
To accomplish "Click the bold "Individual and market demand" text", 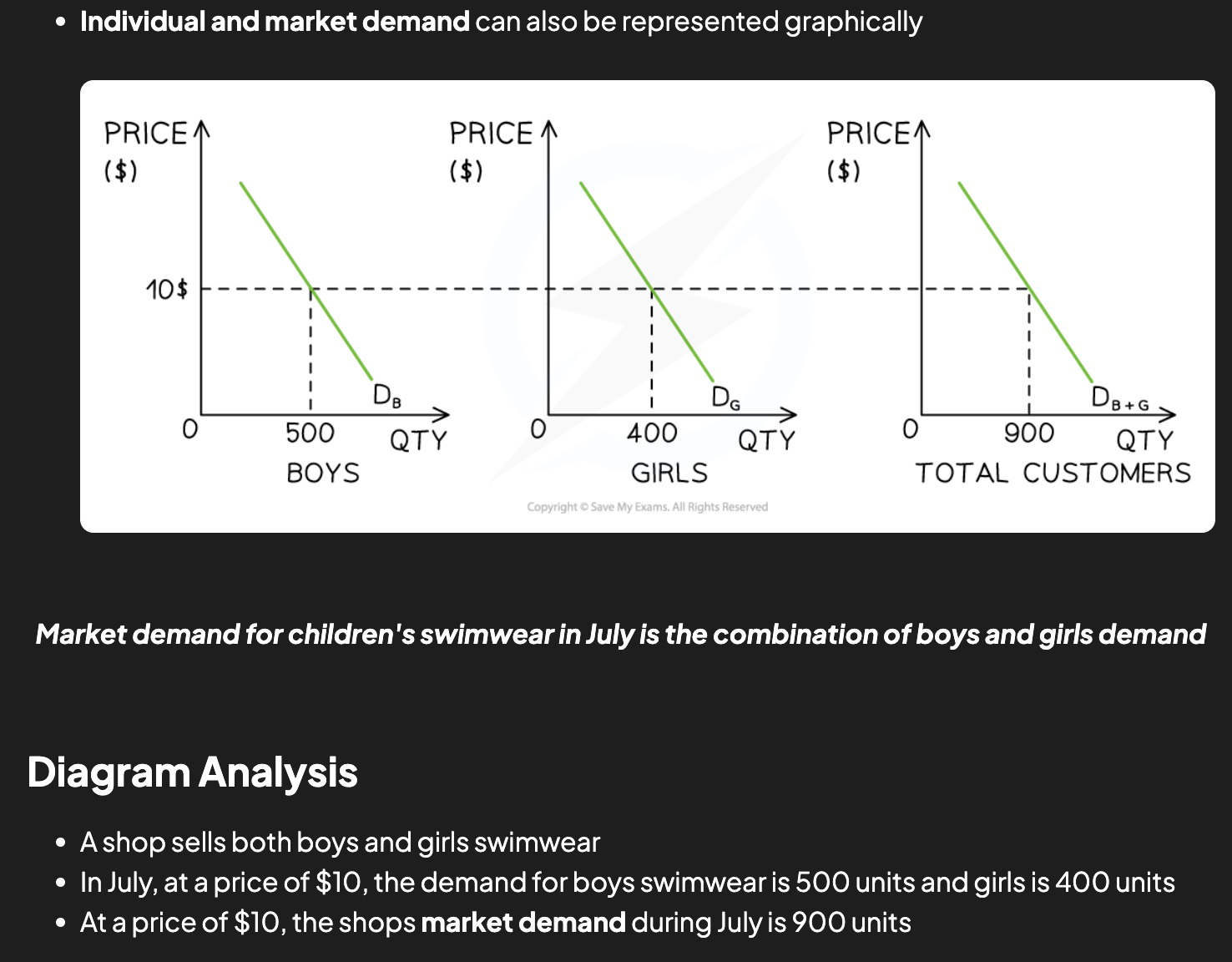I will 275,22.
